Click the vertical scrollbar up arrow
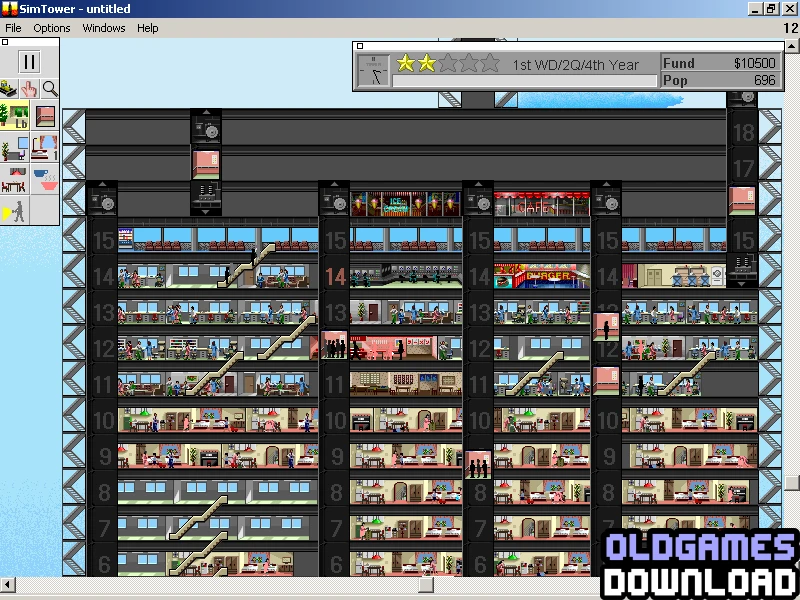 click(792, 46)
